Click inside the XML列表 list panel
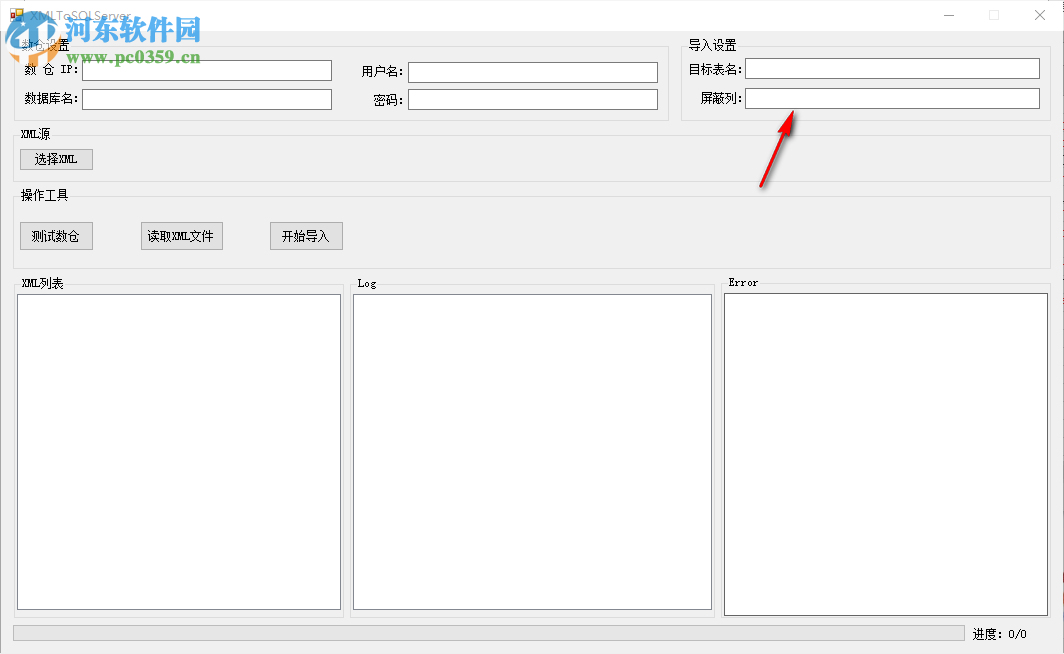Image resolution: width=1064 pixels, height=654 pixels. click(178, 450)
